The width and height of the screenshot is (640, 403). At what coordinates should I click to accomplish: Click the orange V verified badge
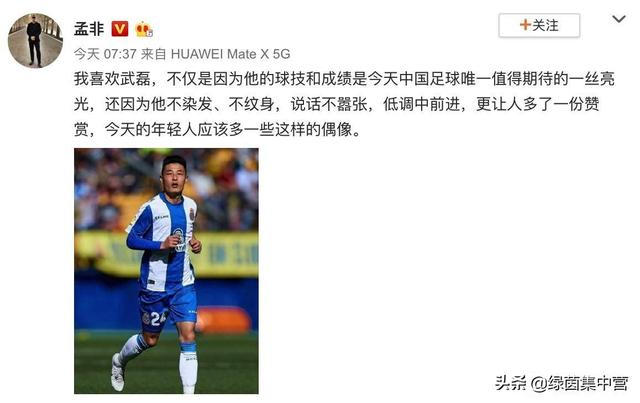[x=120, y=29]
